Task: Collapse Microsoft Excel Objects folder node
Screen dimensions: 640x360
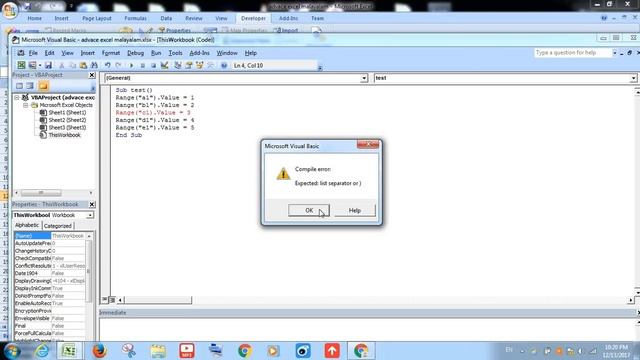Action: click(25, 105)
